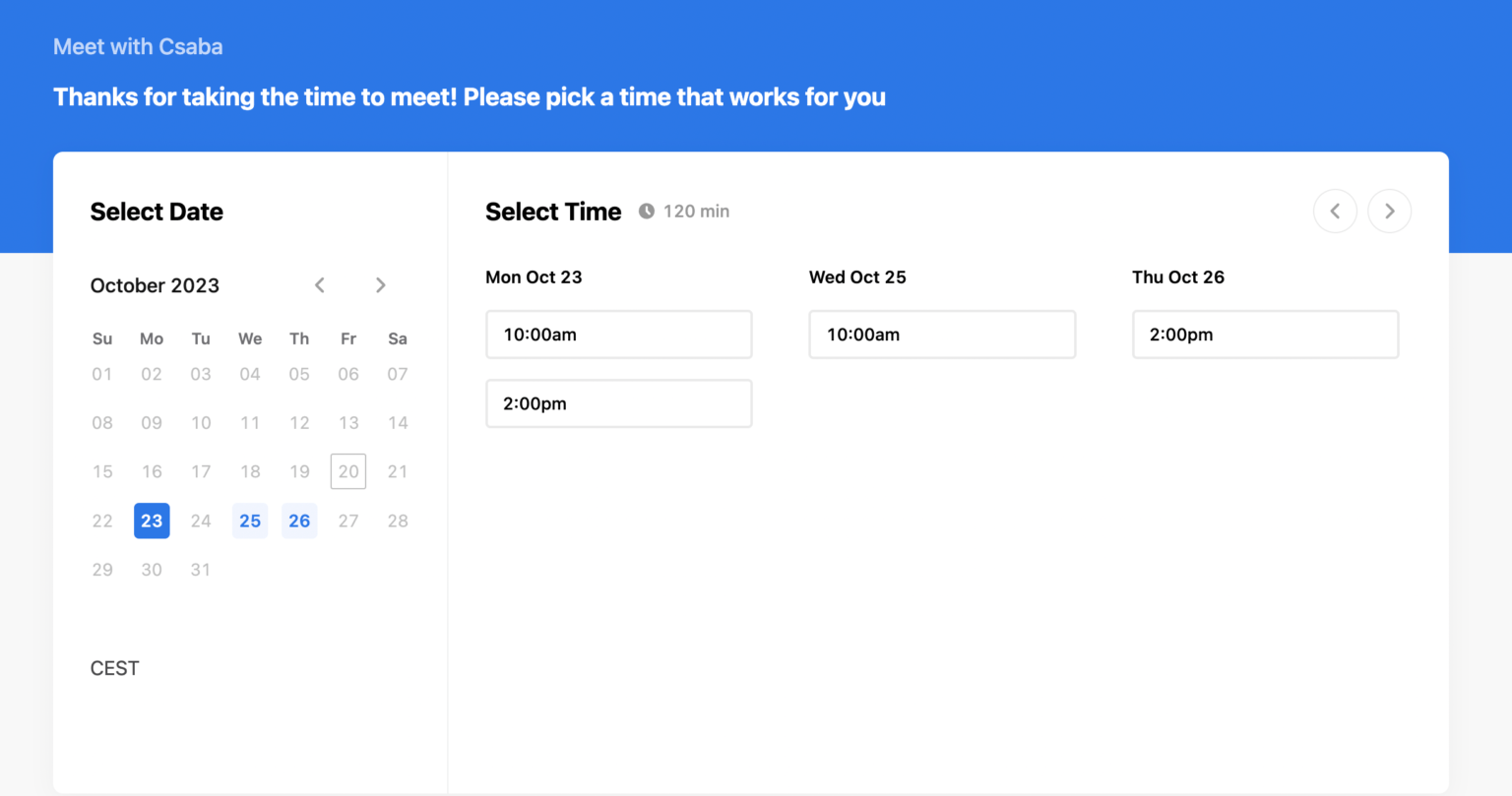Click the circular left arrow navigation icon
This screenshot has width=1512, height=796.
click(1335, 211)
